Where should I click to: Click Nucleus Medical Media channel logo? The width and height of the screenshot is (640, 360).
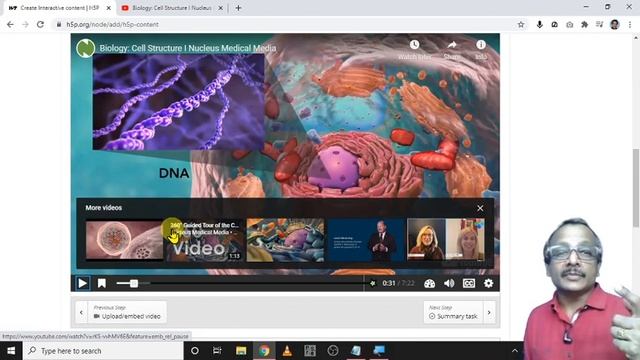click(85, 48)
